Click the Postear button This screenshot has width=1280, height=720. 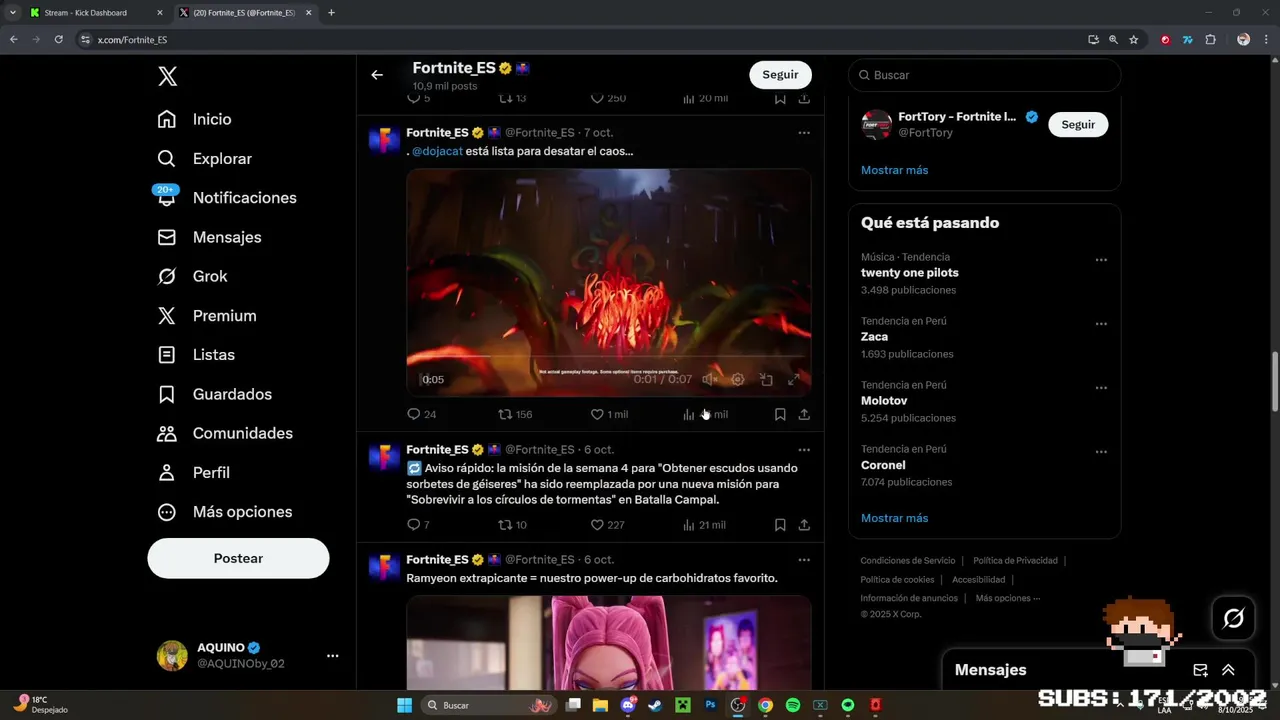[x=238, y=558]
